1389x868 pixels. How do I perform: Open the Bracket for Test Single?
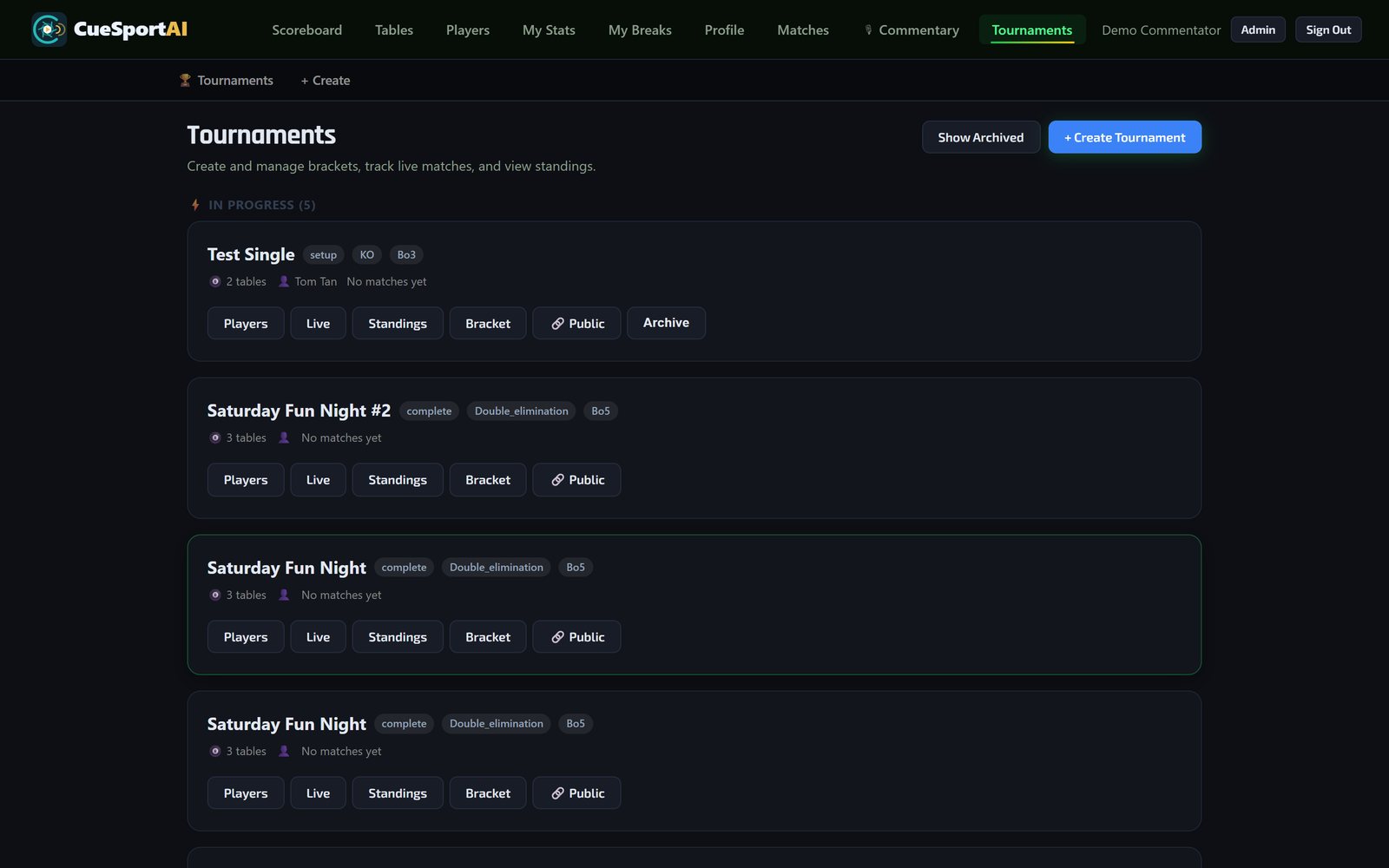(488, 323)
